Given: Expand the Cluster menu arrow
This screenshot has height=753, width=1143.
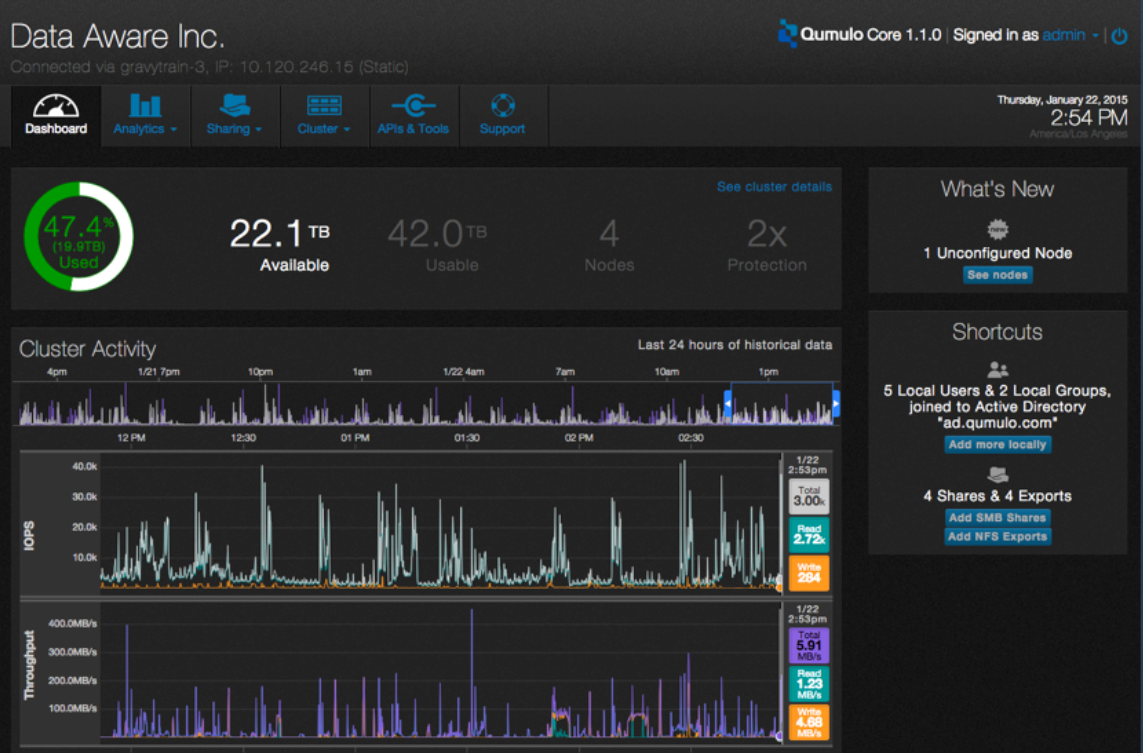Looking at the screenshot, I should 347,129.
